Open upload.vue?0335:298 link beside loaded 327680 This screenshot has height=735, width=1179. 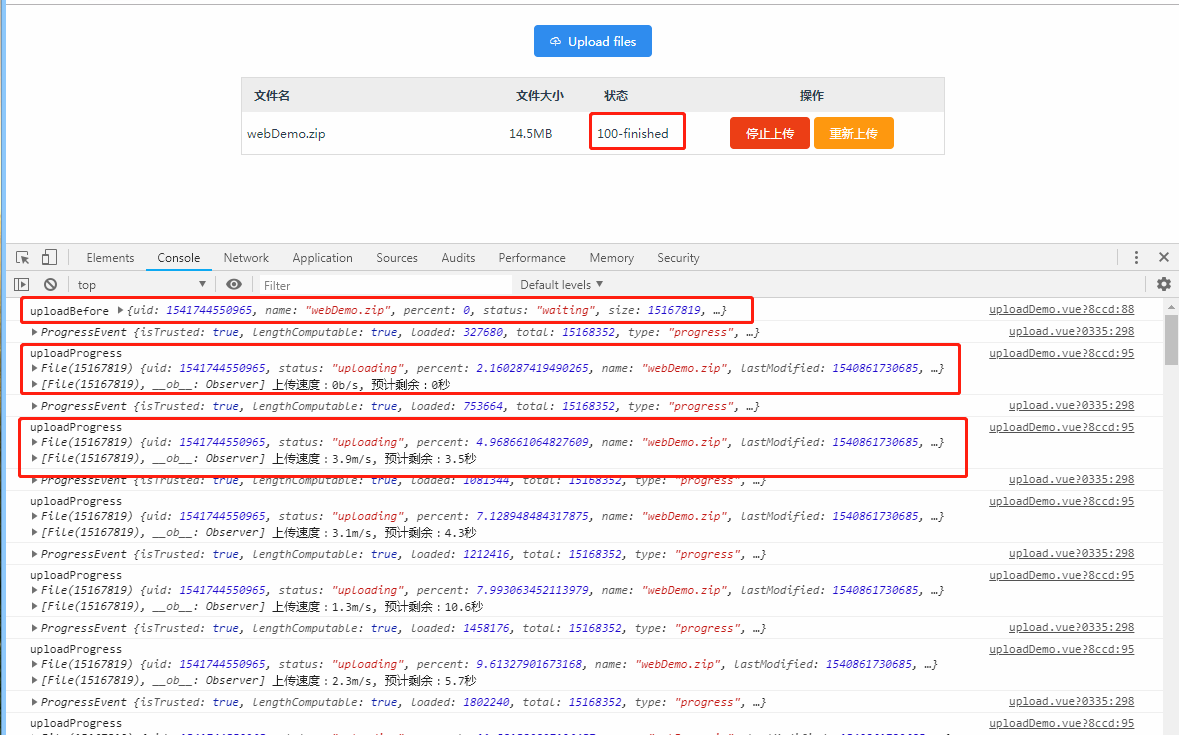click(x=1071, y=331)
